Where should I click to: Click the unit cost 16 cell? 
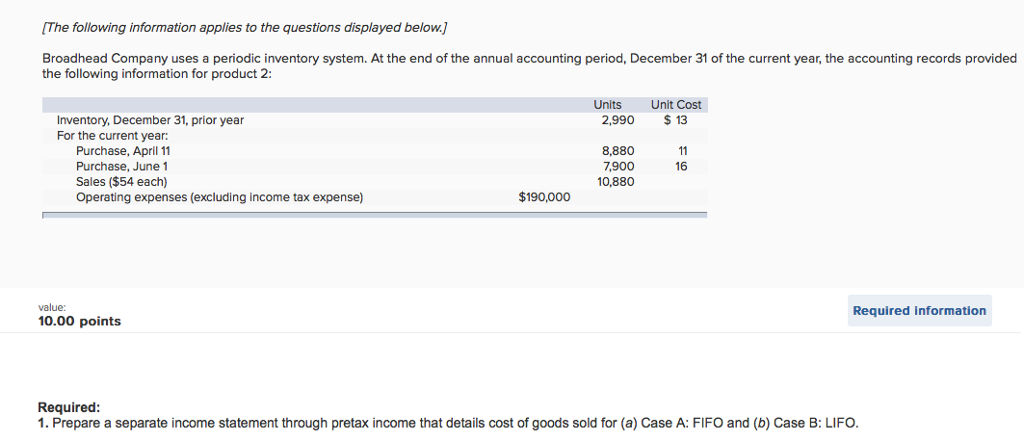[x=681, y=166]
